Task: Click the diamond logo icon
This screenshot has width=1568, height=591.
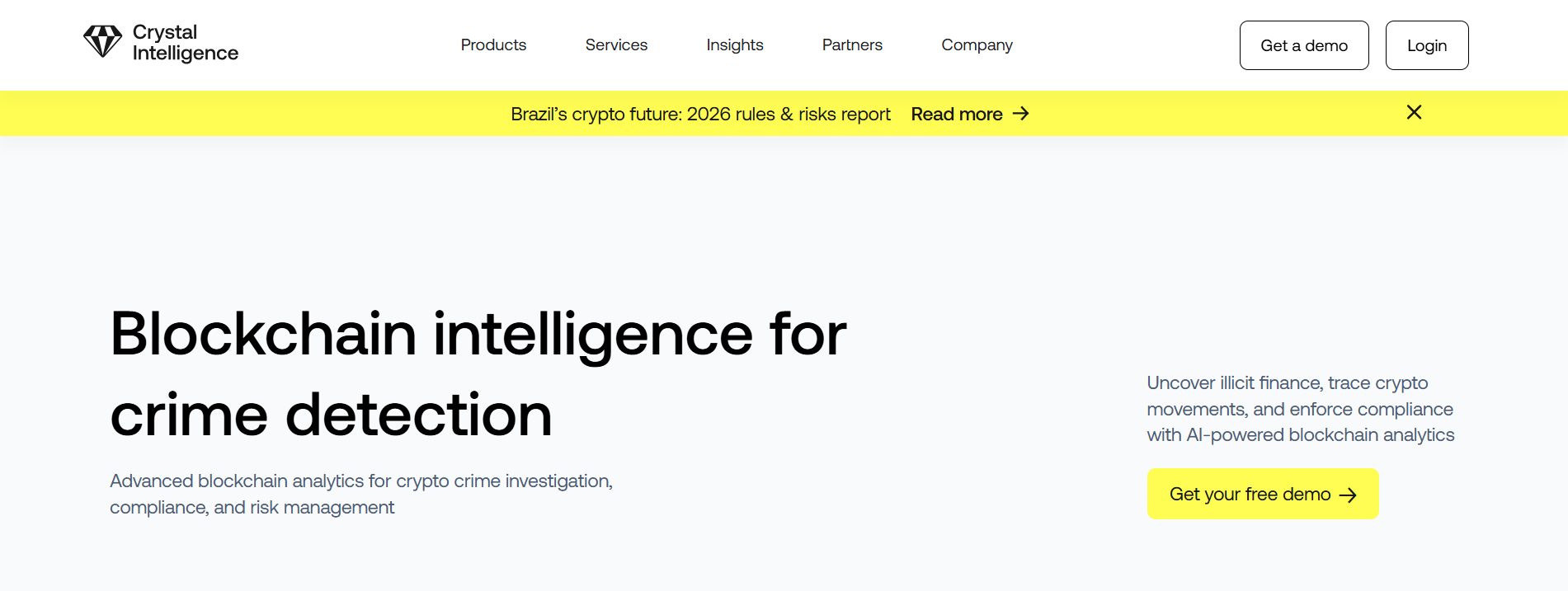Action: click(102, 40)
